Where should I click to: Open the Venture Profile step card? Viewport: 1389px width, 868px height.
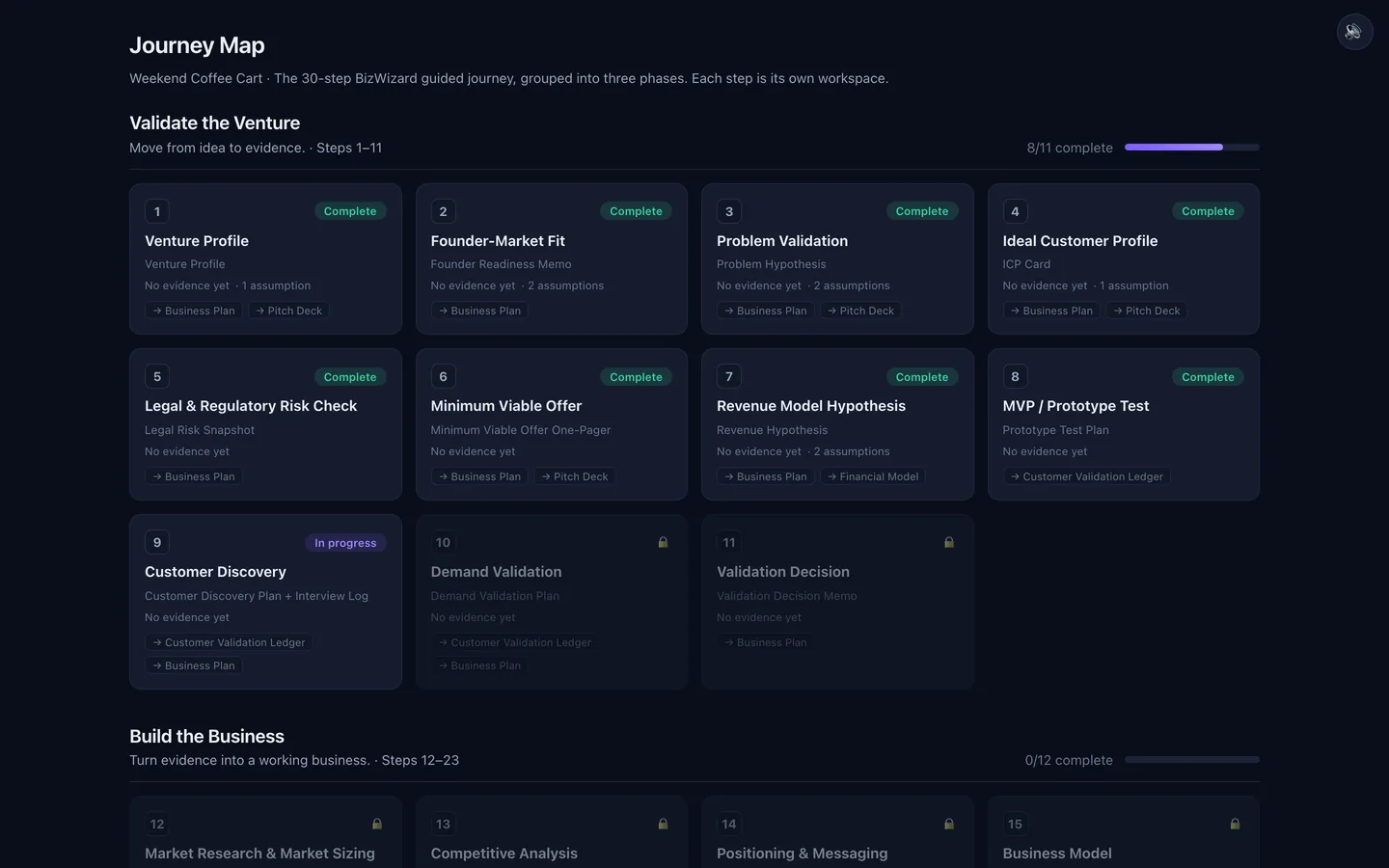(265, 258)
